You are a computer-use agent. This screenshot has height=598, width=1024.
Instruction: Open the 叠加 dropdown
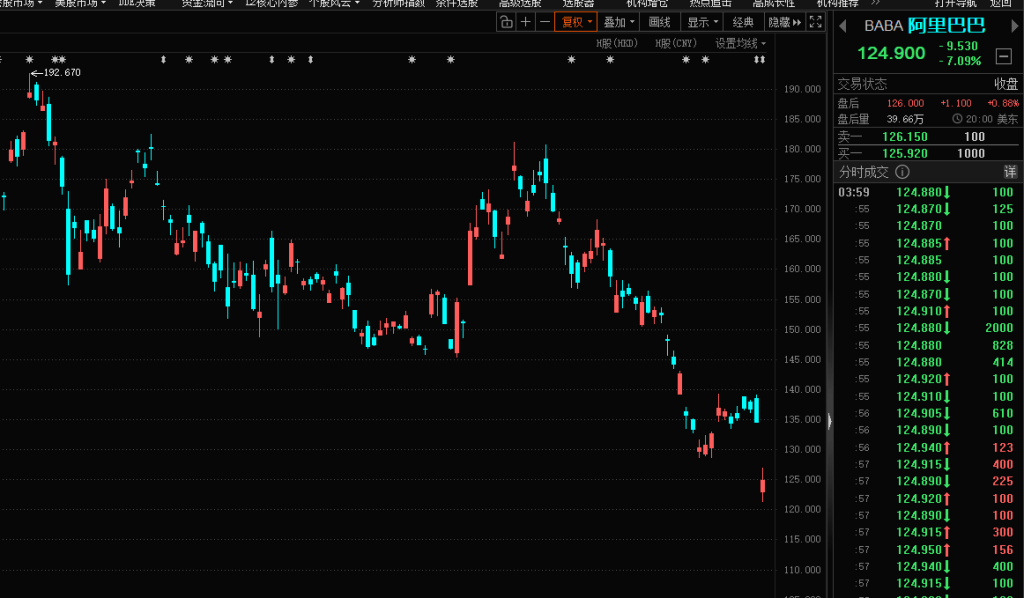pos(618,22)
